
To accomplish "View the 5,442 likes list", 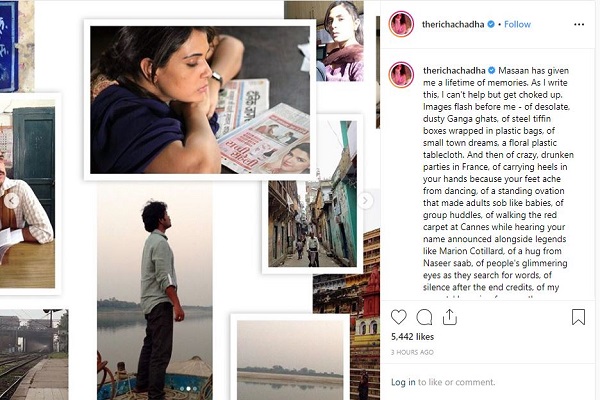I will (x=412, y=337).
